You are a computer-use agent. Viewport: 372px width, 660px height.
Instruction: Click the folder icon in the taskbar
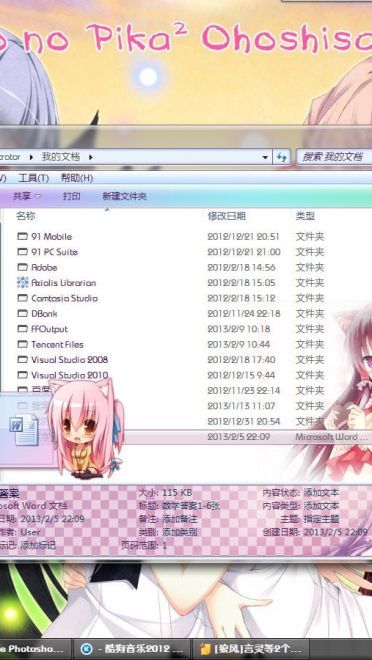click(205, 649)
